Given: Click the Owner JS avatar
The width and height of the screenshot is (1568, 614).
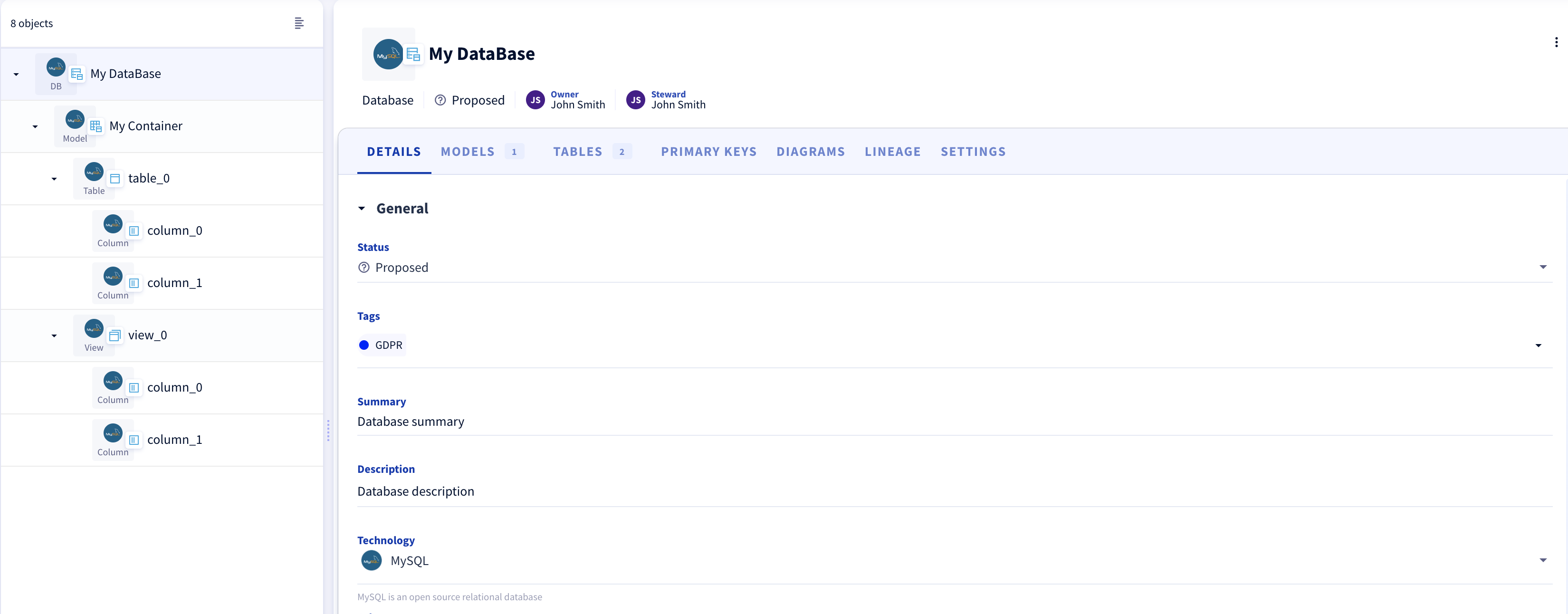Looking at the screenshot, I should [535, 100].
